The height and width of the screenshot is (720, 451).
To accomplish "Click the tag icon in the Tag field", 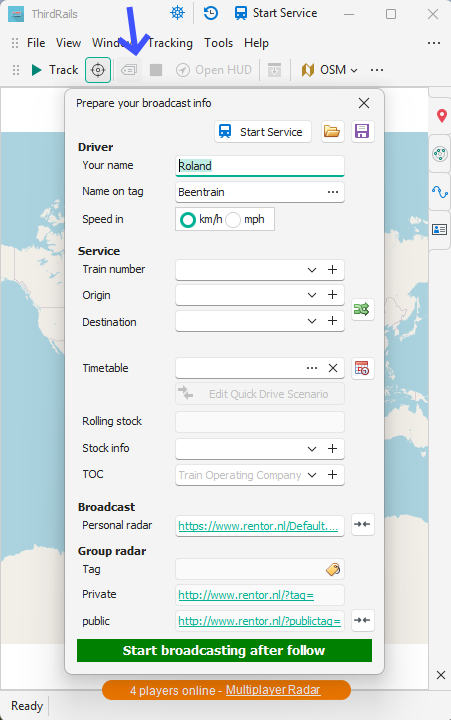I will [333, 569].
